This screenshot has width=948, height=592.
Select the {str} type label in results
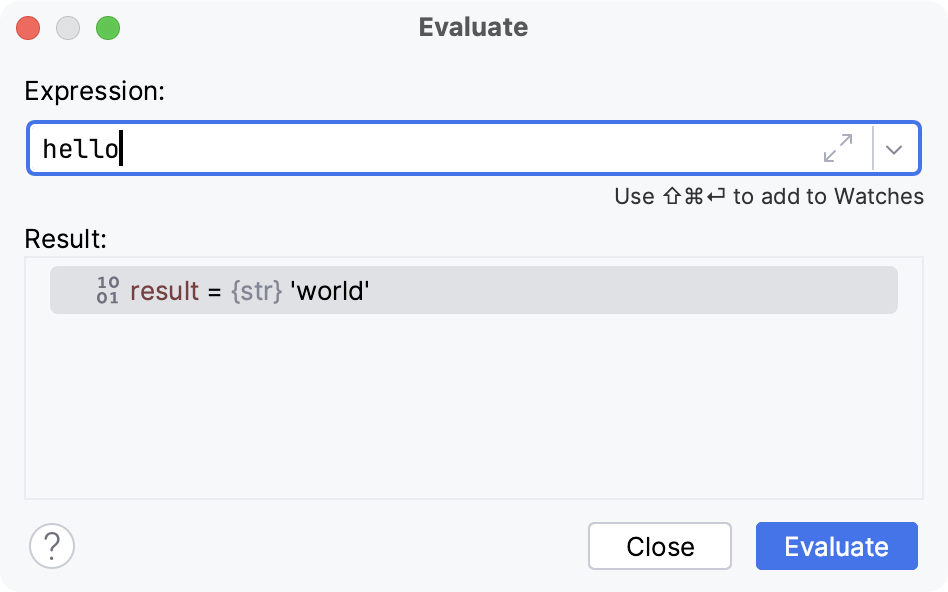(x=263, y=290)
